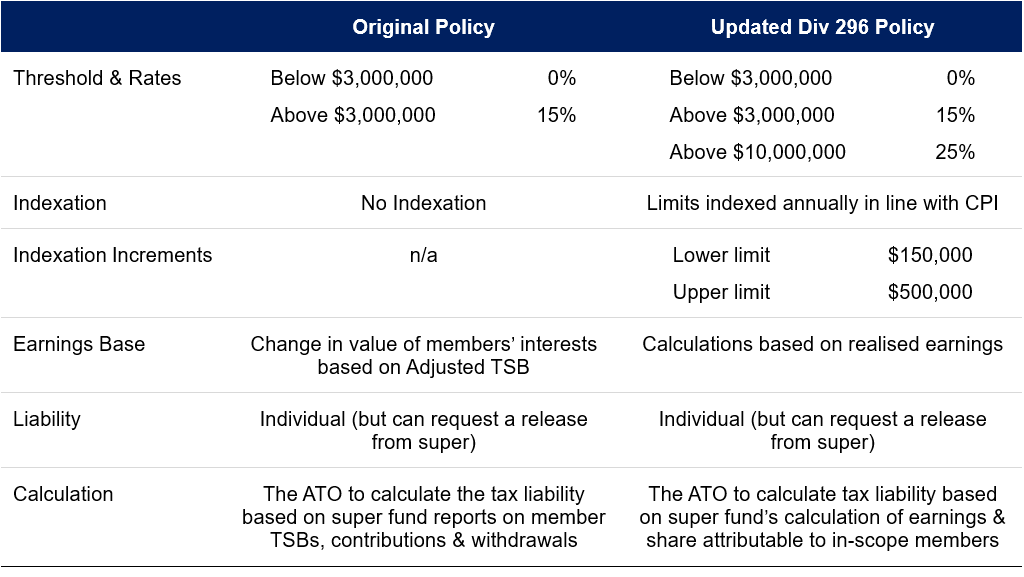Viewport: 1024px width, 577px height.
Task: Select the No Indexation cell
Action: point(423,203)
